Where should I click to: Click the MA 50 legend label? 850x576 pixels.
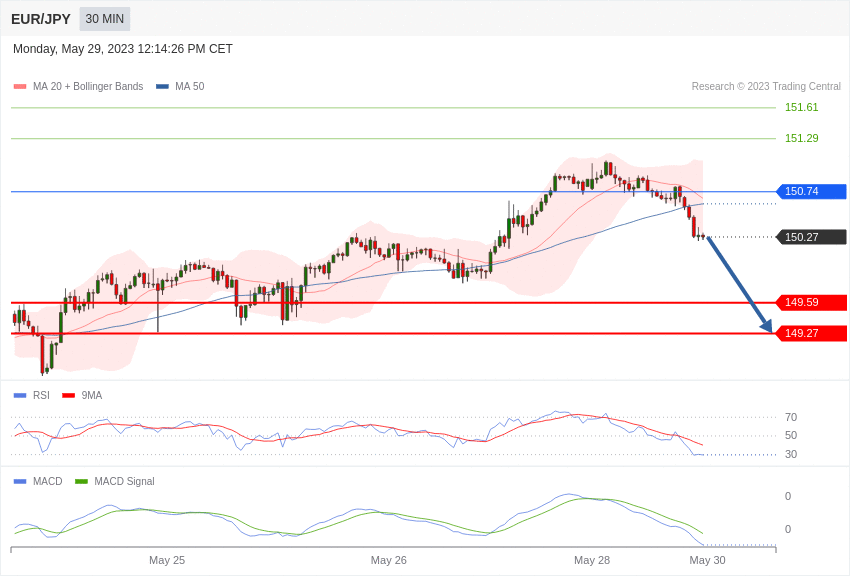pos(190,86)
